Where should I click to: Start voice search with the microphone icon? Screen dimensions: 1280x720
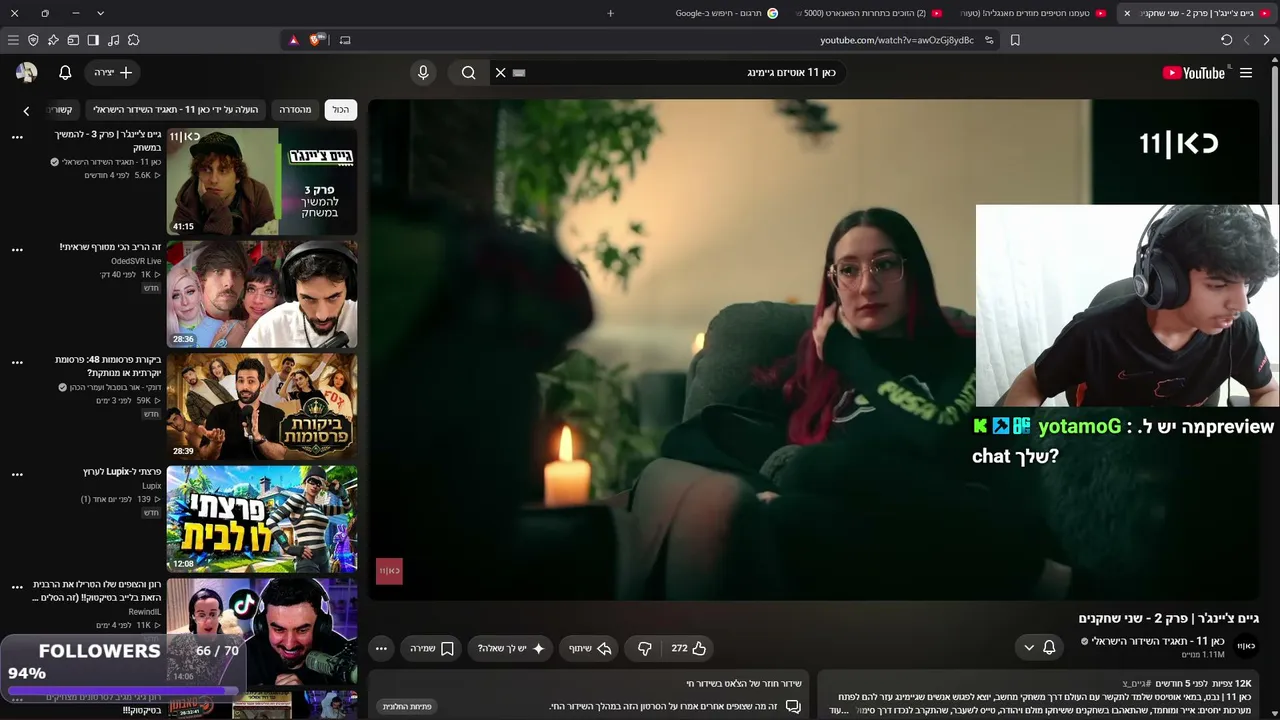coord(423,72)
